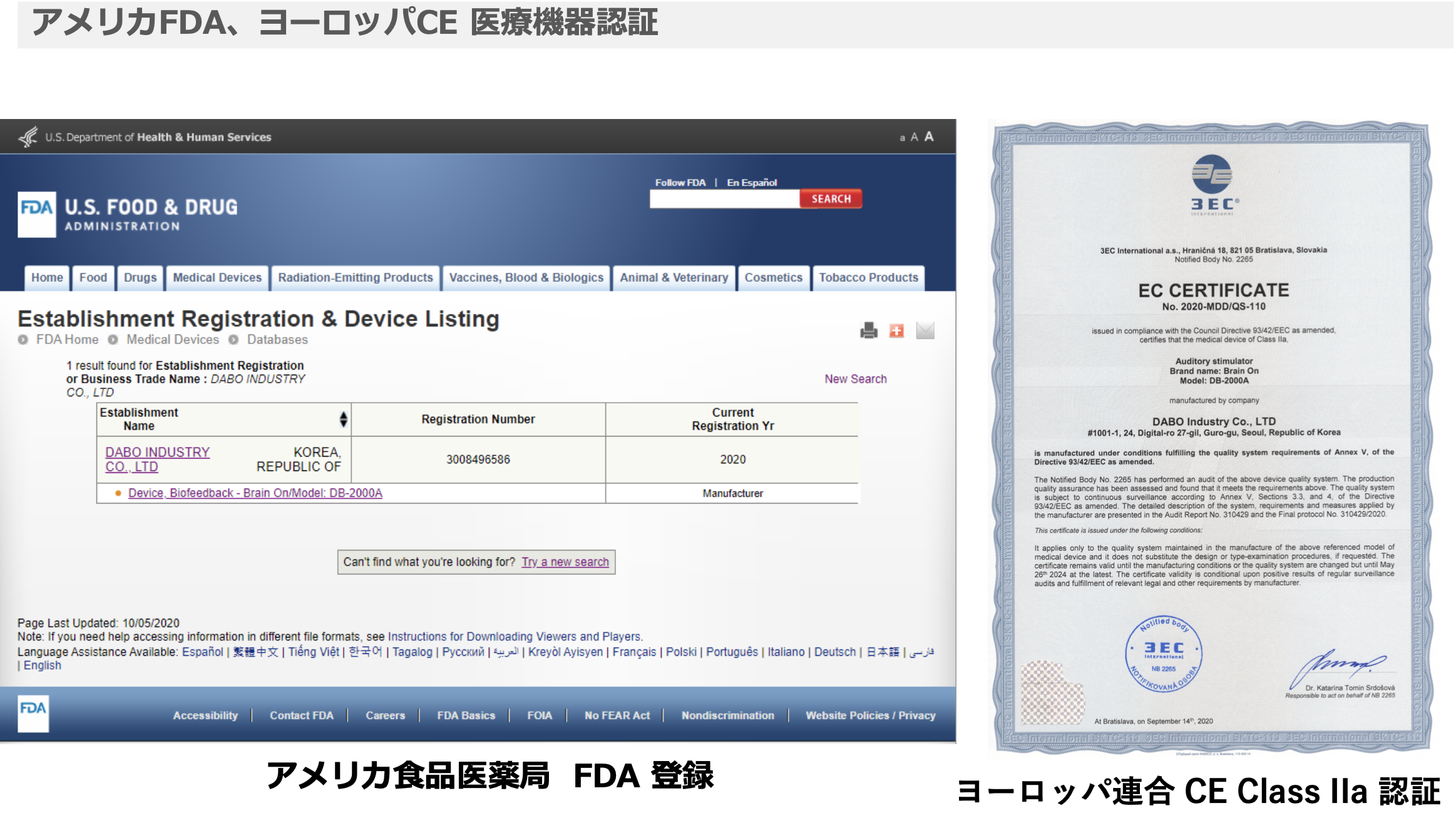Open the Food tab

point(93,277)
